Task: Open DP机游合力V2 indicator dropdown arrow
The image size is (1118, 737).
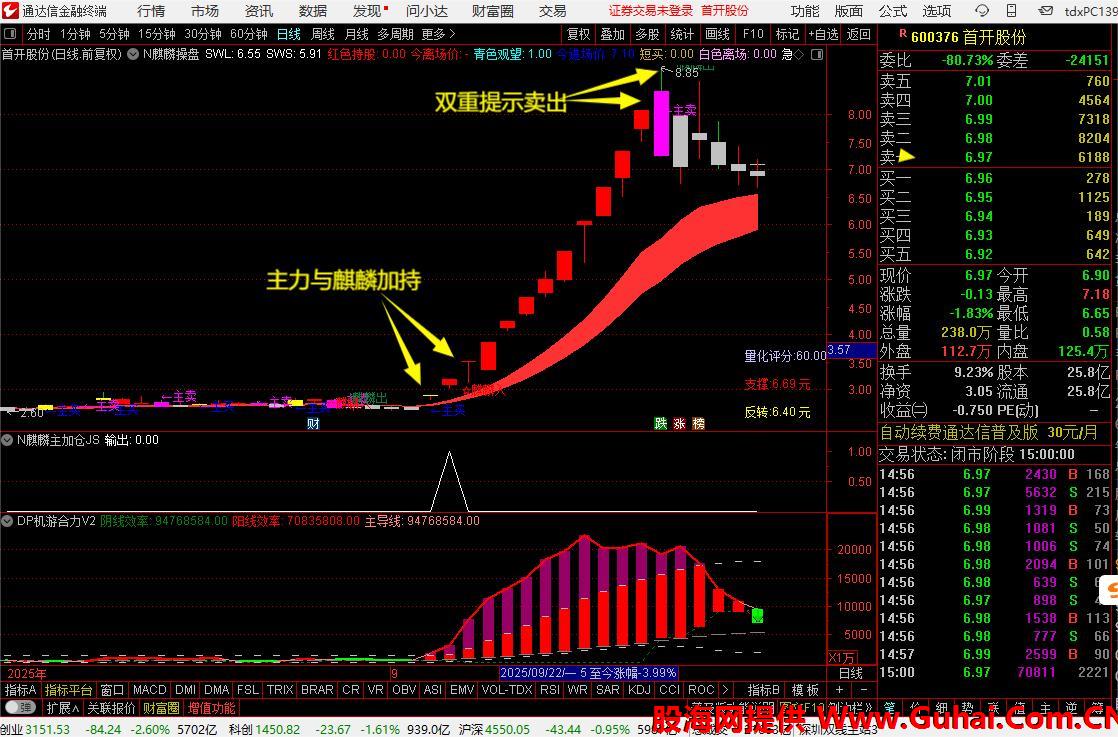Action: coord(7,521)
